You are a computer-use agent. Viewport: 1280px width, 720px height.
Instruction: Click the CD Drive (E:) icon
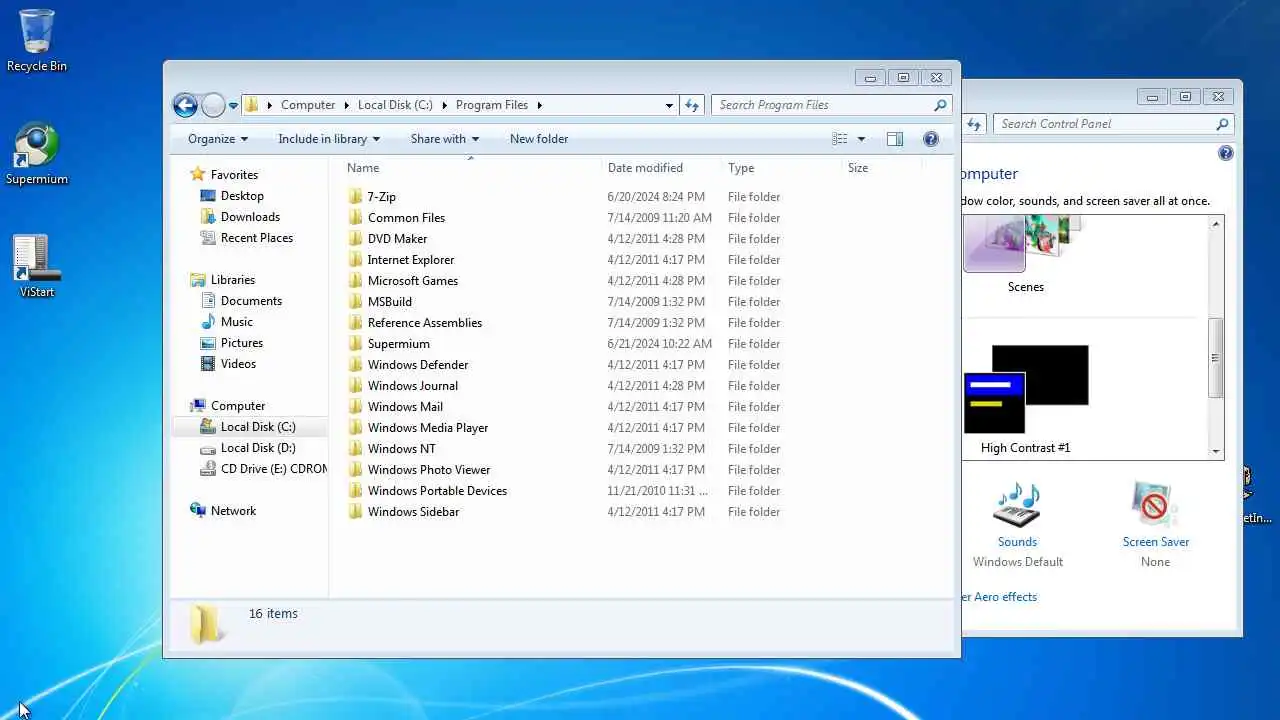pyautogui.click(x=208, y=469)
